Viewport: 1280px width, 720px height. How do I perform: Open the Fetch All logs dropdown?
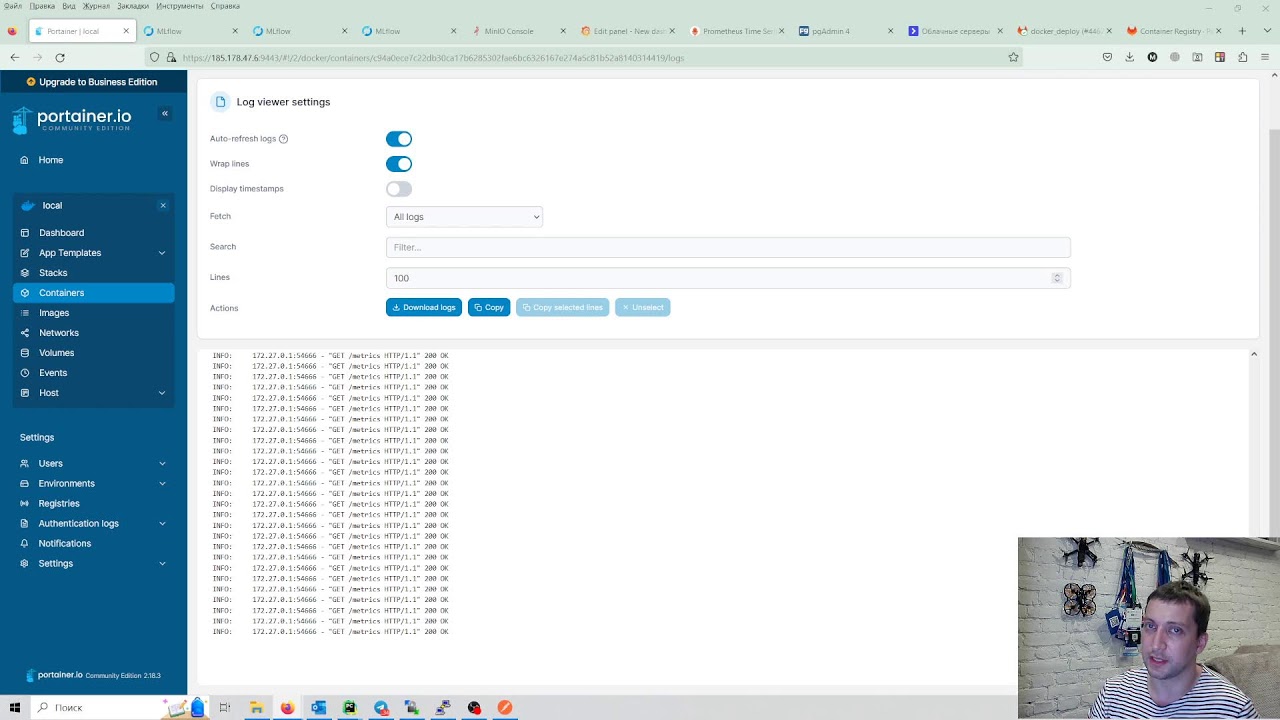point(464,217)
